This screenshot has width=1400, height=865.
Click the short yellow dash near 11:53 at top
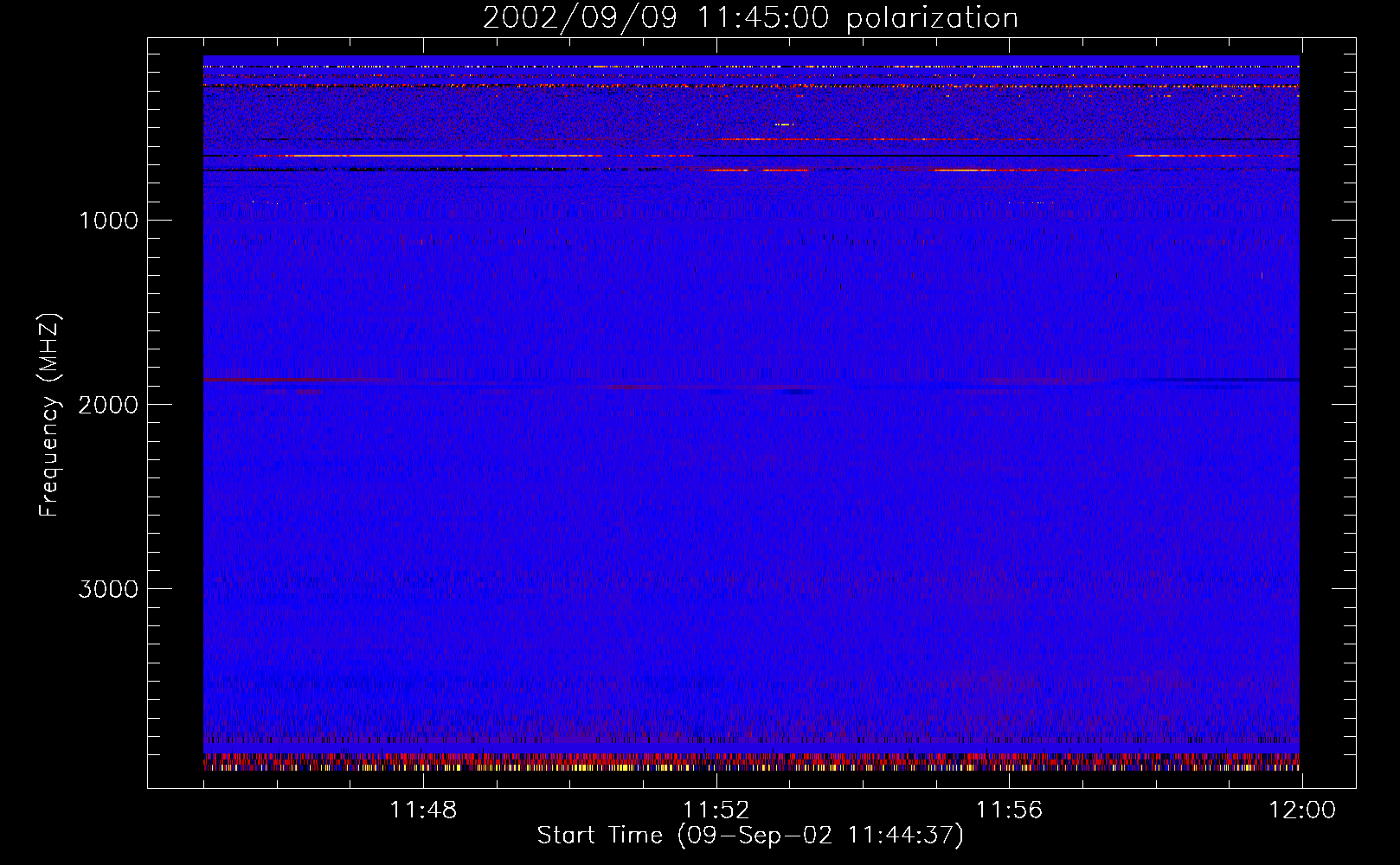783,125
